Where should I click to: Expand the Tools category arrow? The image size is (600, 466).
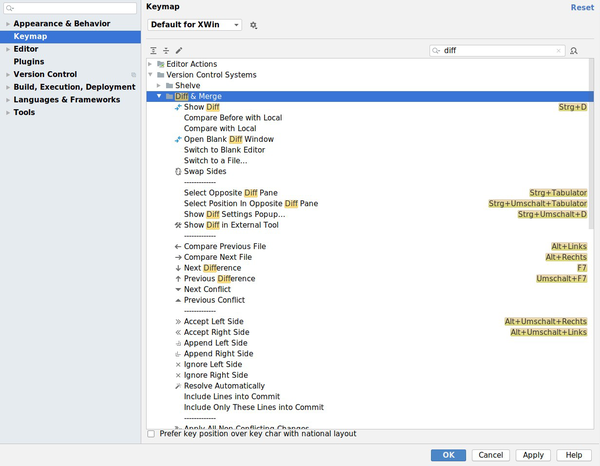pyautogui.click(x=8, y=112)
